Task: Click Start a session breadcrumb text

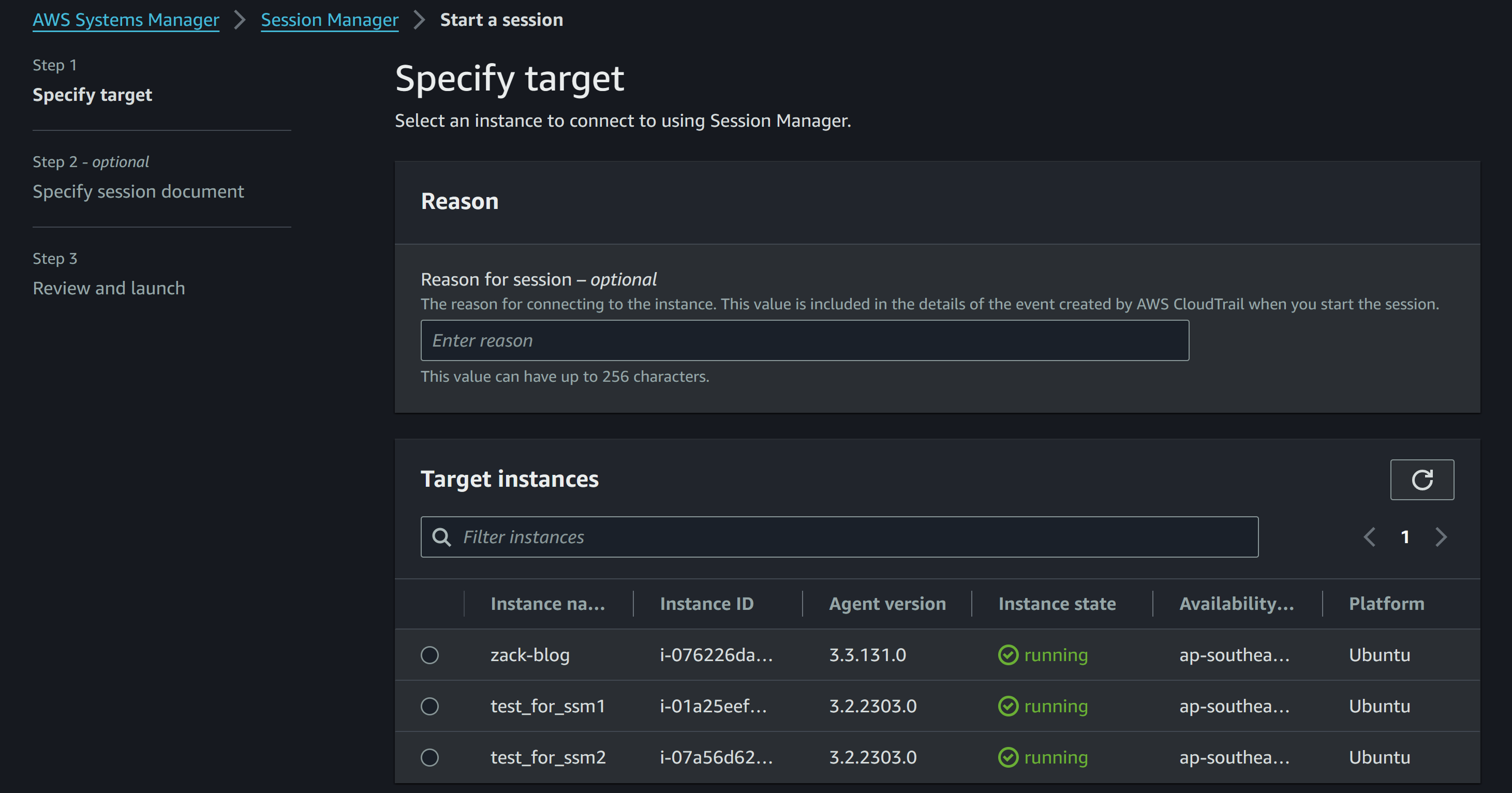Action: (501, 20)
